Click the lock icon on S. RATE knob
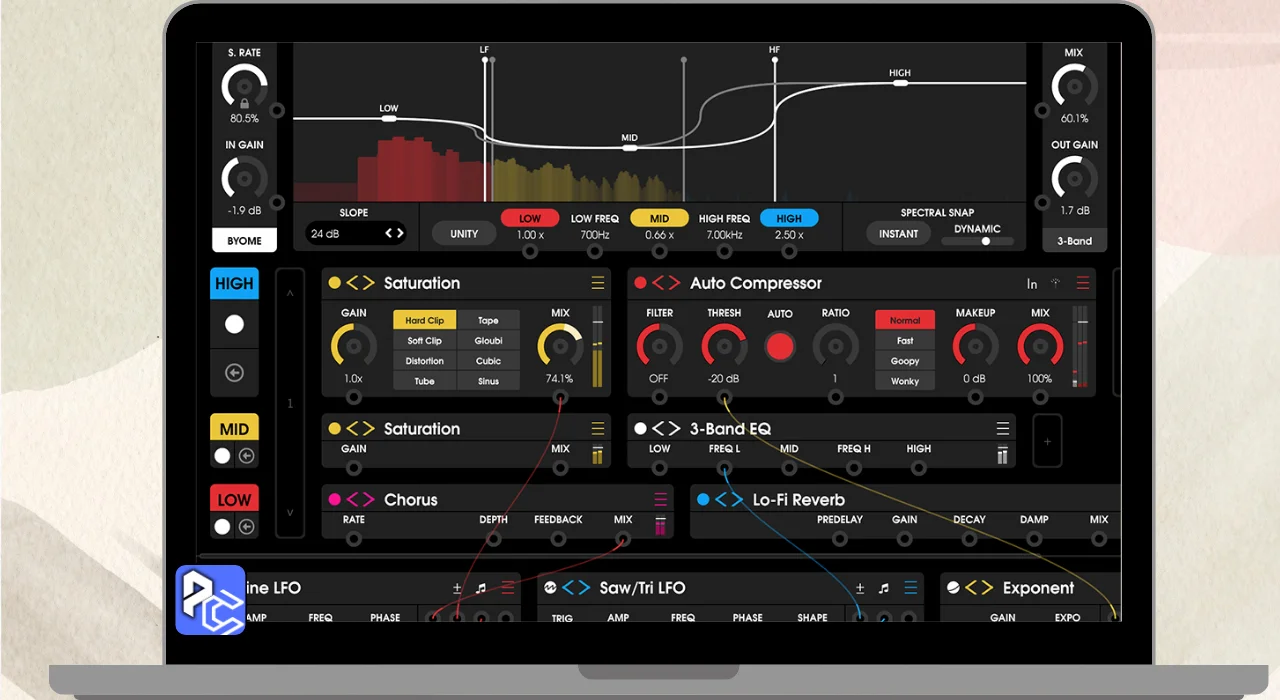Screen dimensions: 1280x700 [x=244, y=102]
